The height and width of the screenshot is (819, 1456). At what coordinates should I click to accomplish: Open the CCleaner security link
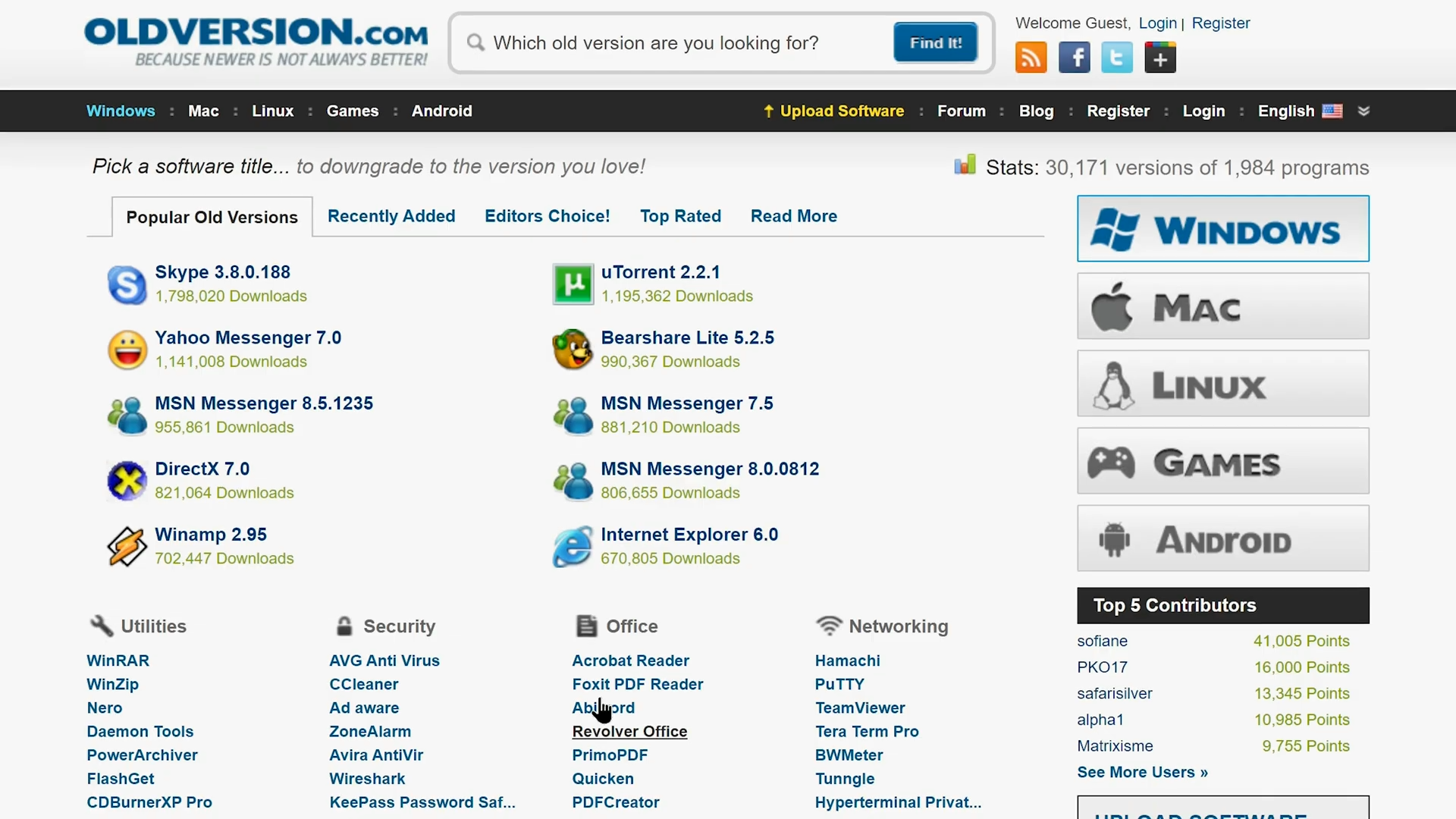pos(363,684)
